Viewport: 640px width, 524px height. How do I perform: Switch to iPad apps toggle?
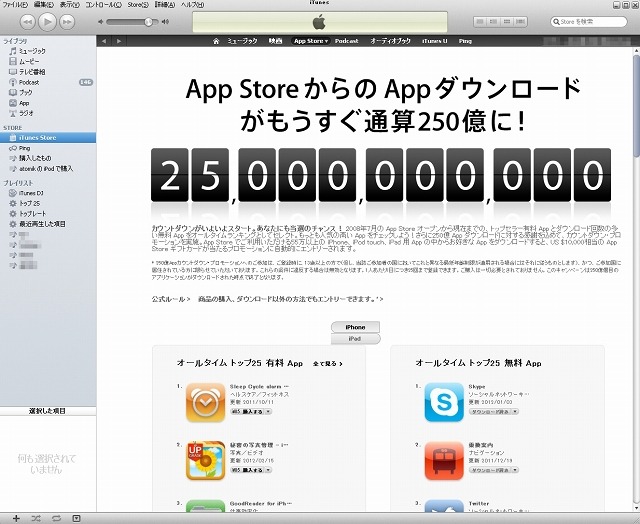click(355, 339)
